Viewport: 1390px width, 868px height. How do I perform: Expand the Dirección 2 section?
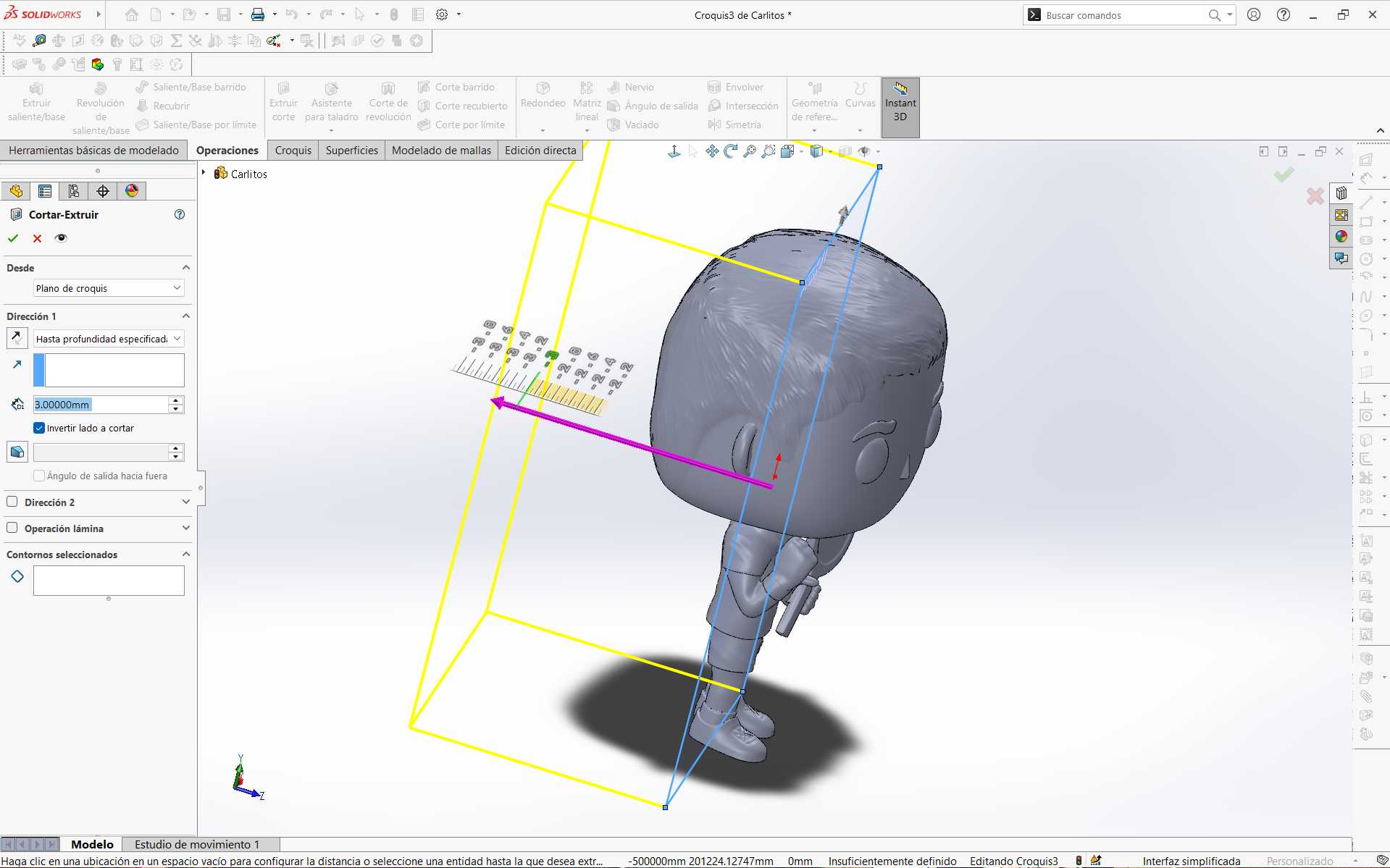[x=186, y=502]
